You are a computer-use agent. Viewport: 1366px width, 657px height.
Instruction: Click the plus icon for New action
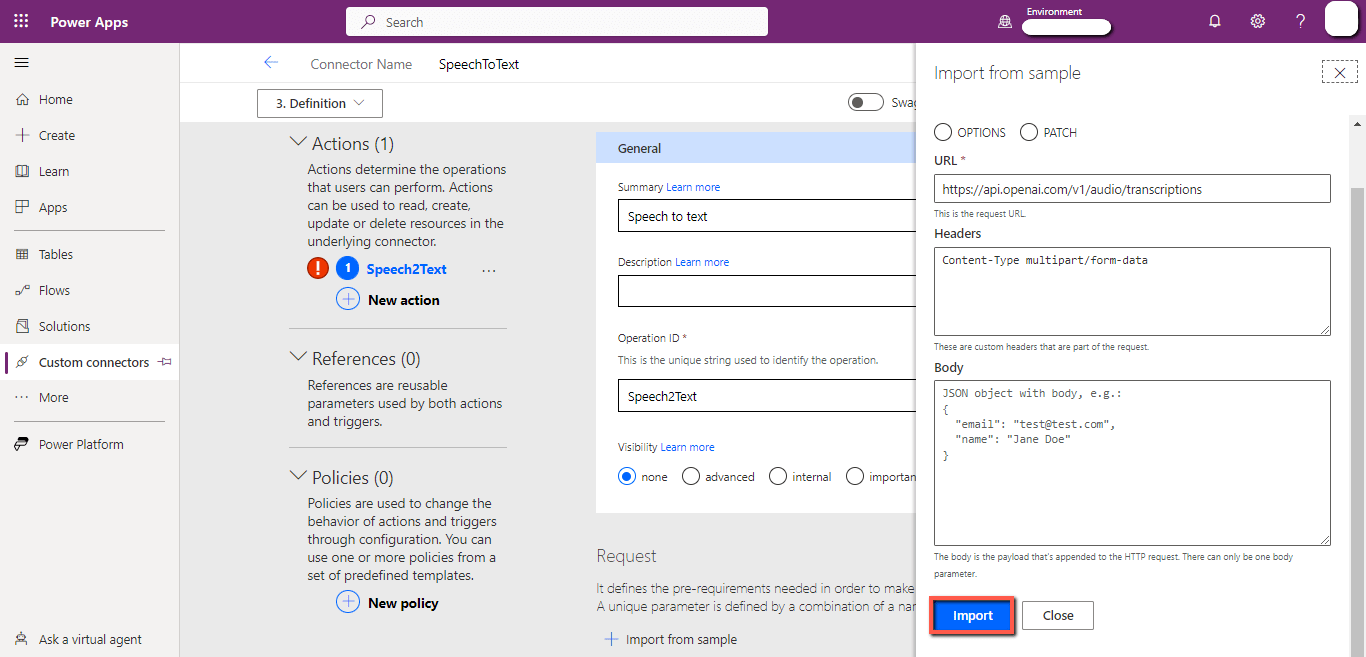[x=348, y=299]
